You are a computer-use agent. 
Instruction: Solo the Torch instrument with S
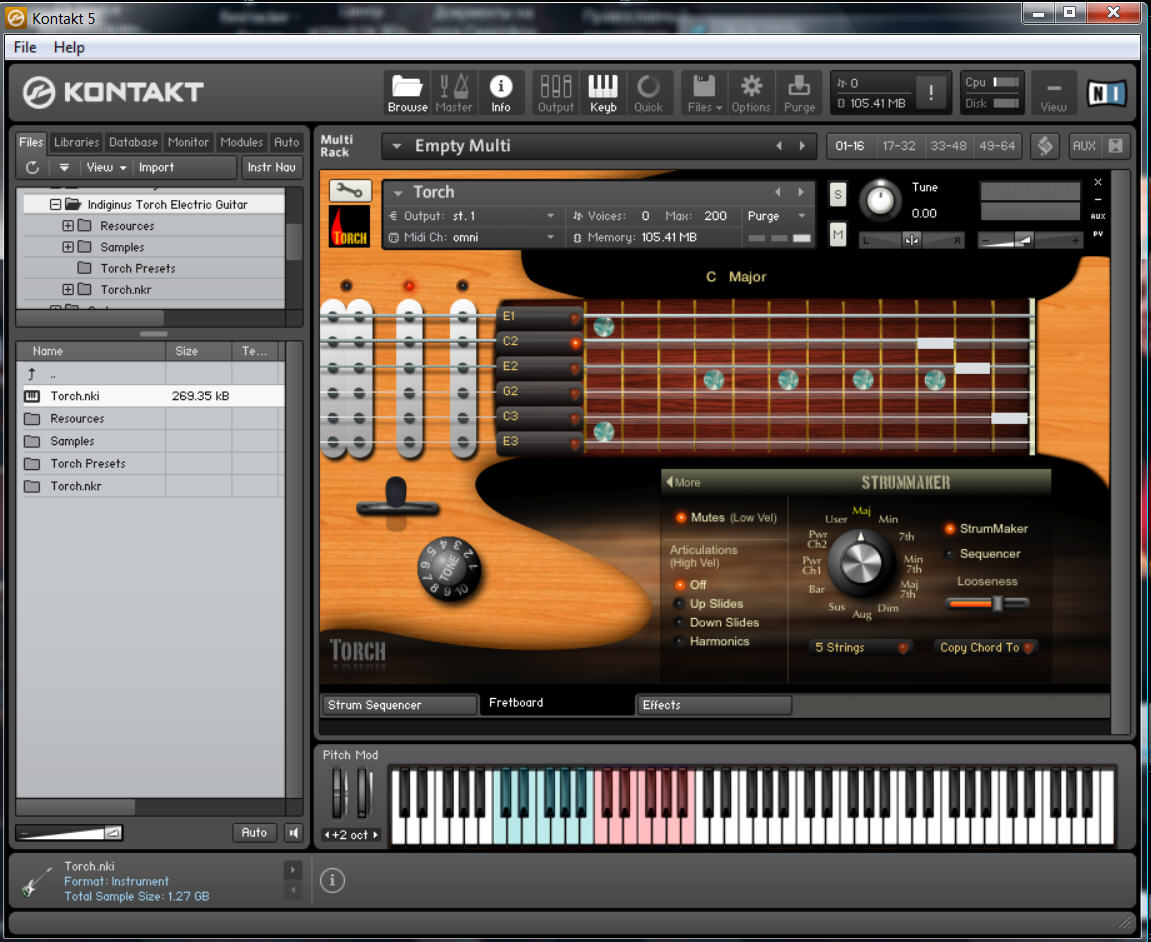(838, 195)
